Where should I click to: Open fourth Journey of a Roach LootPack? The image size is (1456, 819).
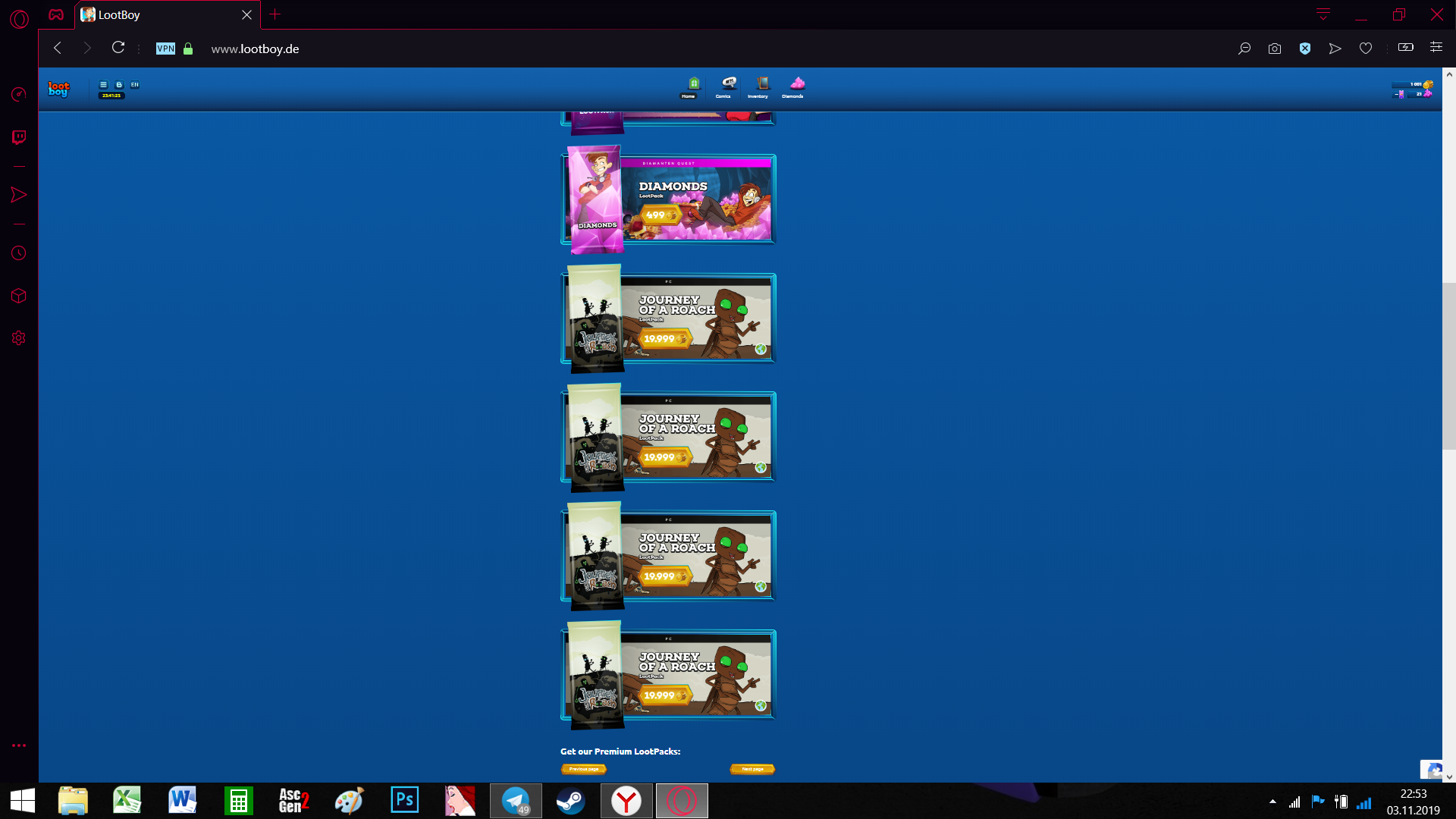tap(668, 675)
